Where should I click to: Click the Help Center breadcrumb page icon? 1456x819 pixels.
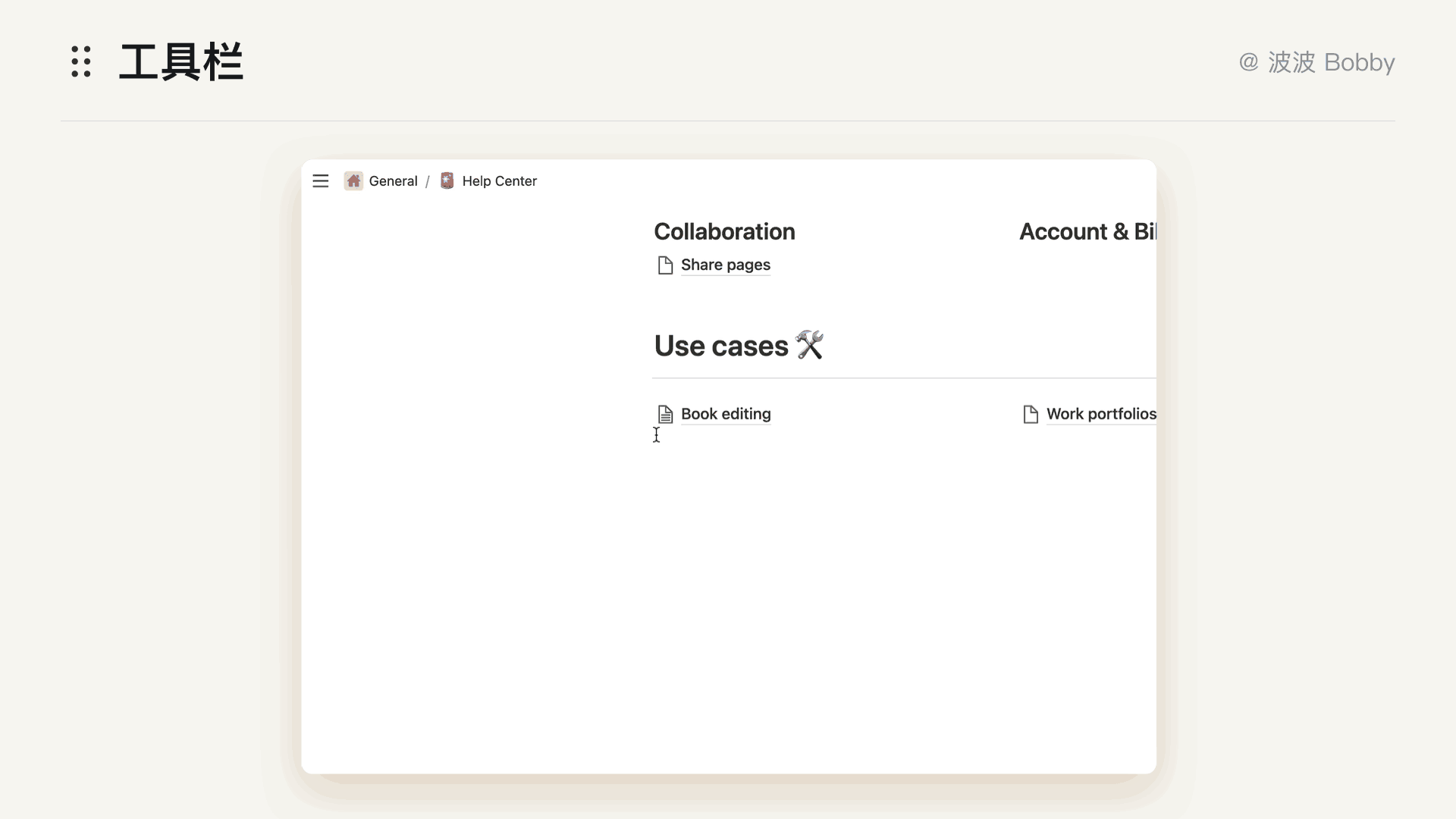click(x=447, y=181)
